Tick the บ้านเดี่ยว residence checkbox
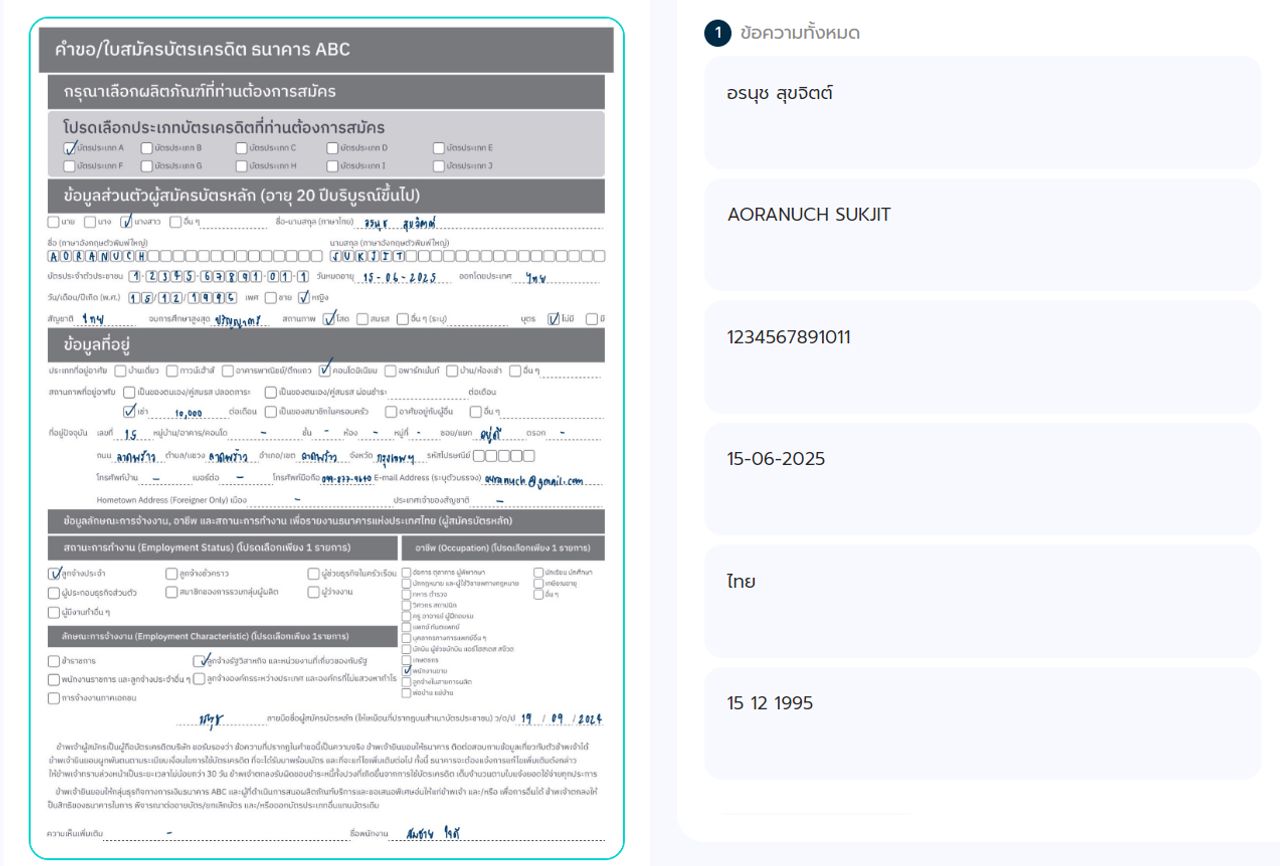 pos(120,370)
